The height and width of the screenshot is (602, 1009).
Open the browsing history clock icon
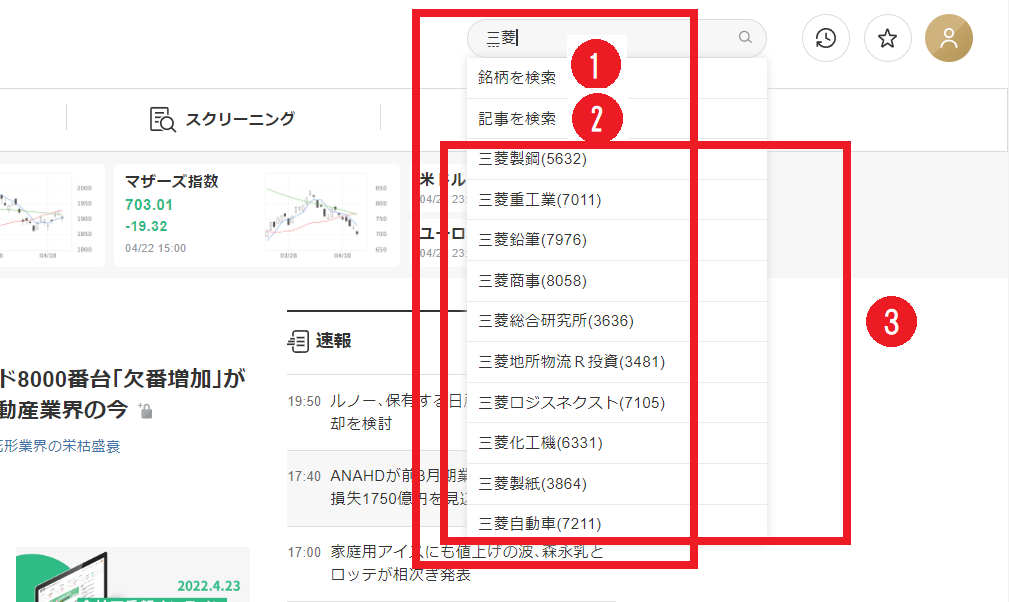click(826, 38)
